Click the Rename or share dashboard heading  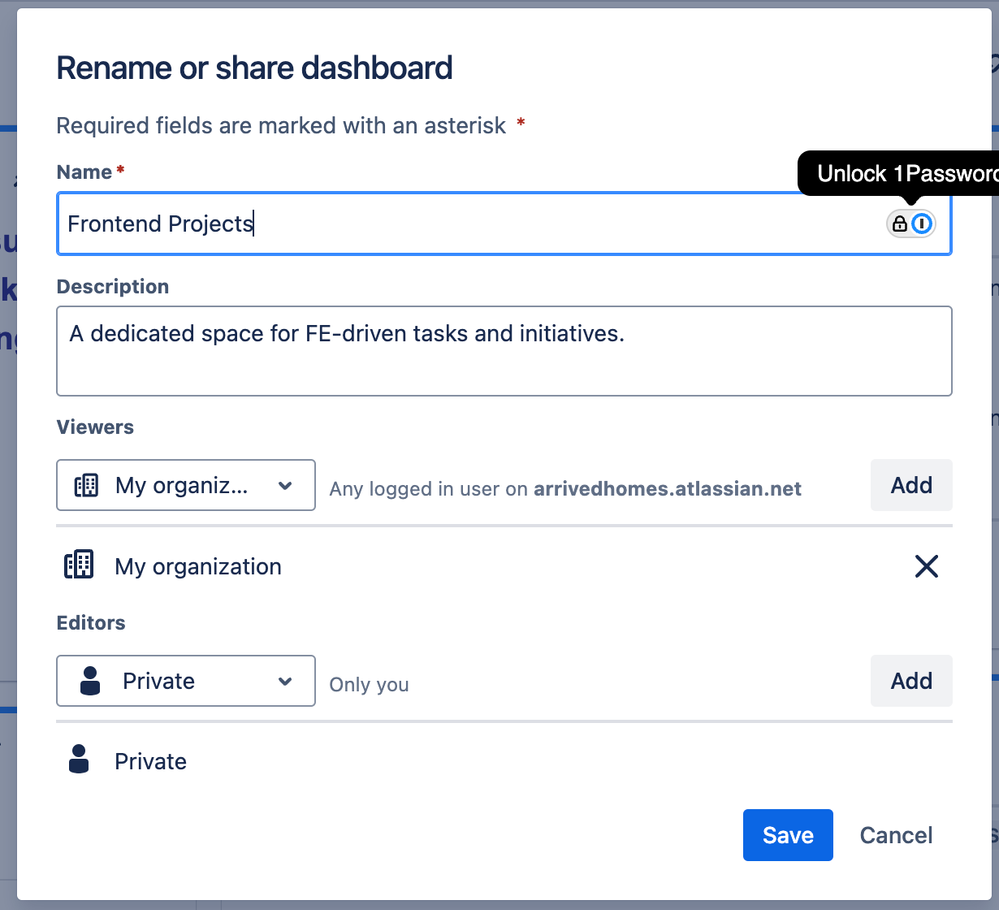tap(254, 68)
